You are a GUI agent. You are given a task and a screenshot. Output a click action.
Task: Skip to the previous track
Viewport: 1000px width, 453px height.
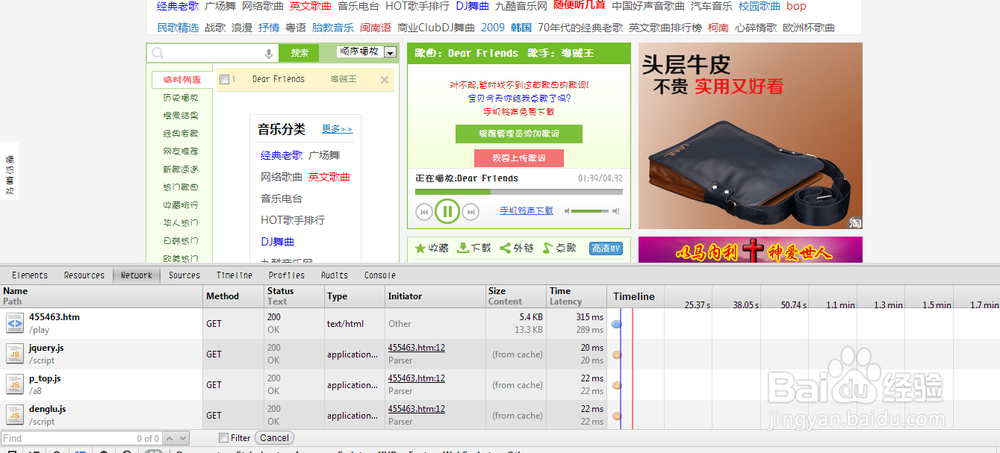424,211
